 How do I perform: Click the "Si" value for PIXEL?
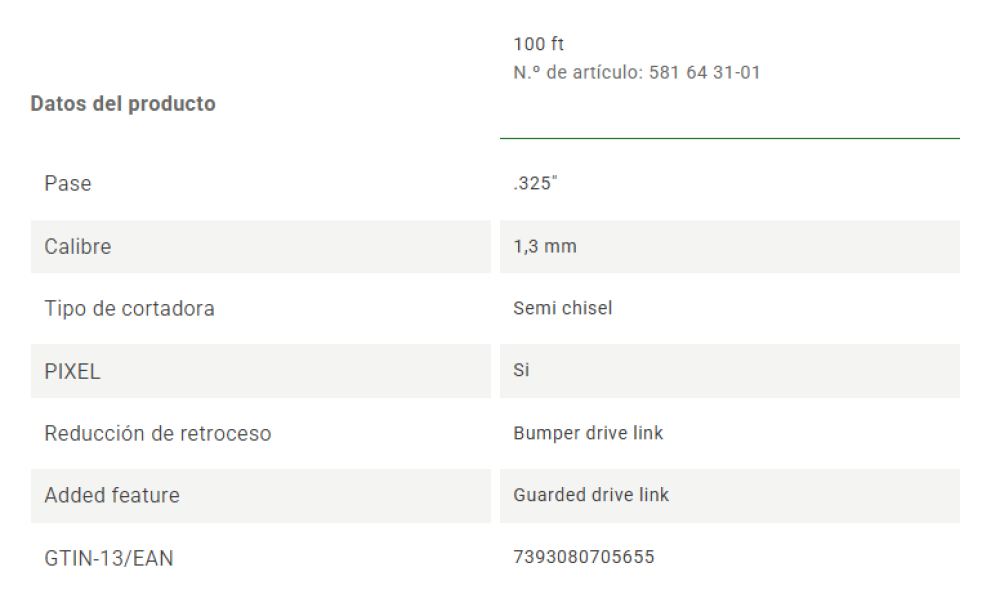[x=521, y=371]
